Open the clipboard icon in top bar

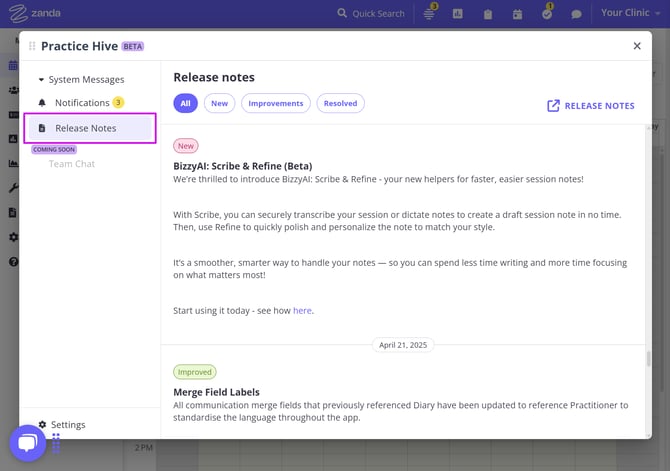pyautogui.click(x=487, y=14)
